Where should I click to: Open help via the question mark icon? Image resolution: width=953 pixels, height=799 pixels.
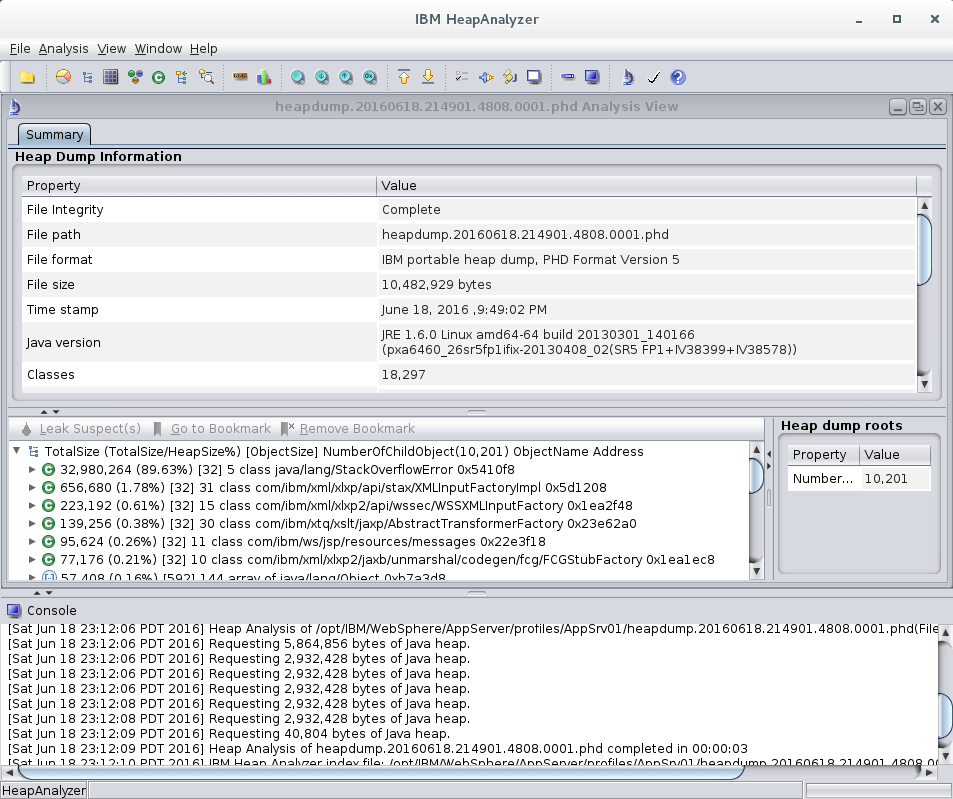pyautogui.click(x=678, y=77)
